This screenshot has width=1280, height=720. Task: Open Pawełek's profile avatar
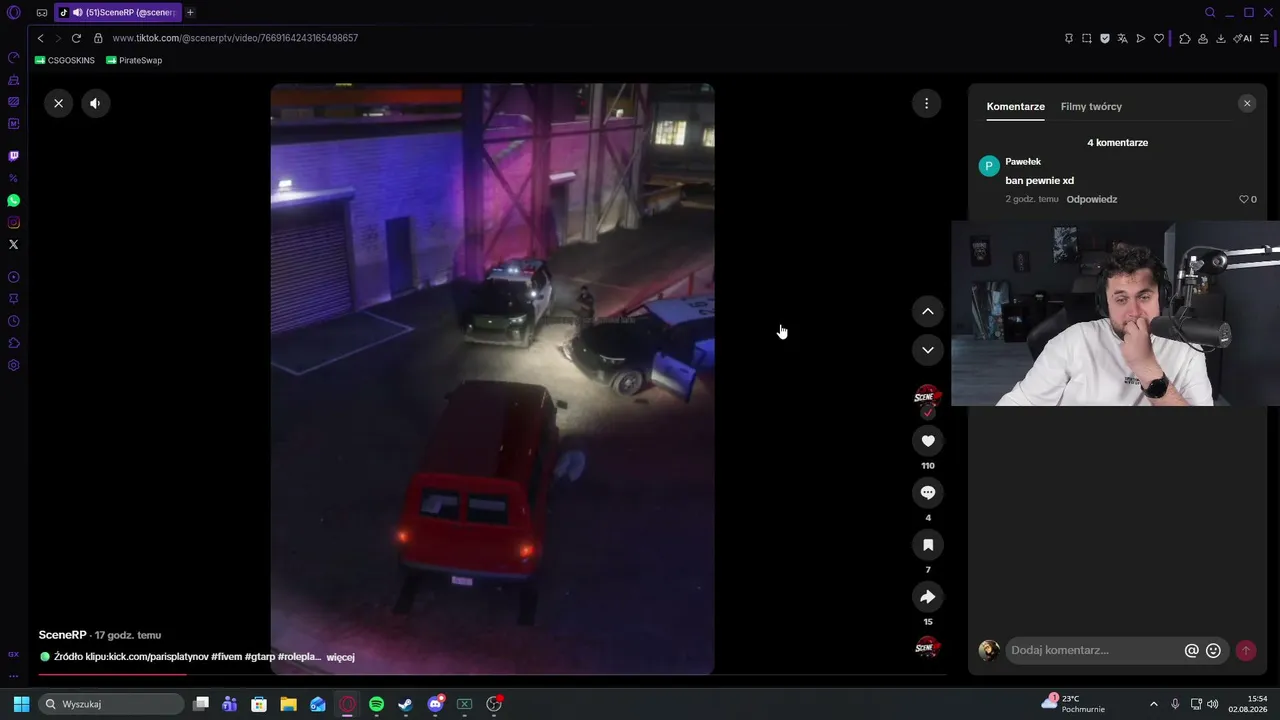point(989,166)
